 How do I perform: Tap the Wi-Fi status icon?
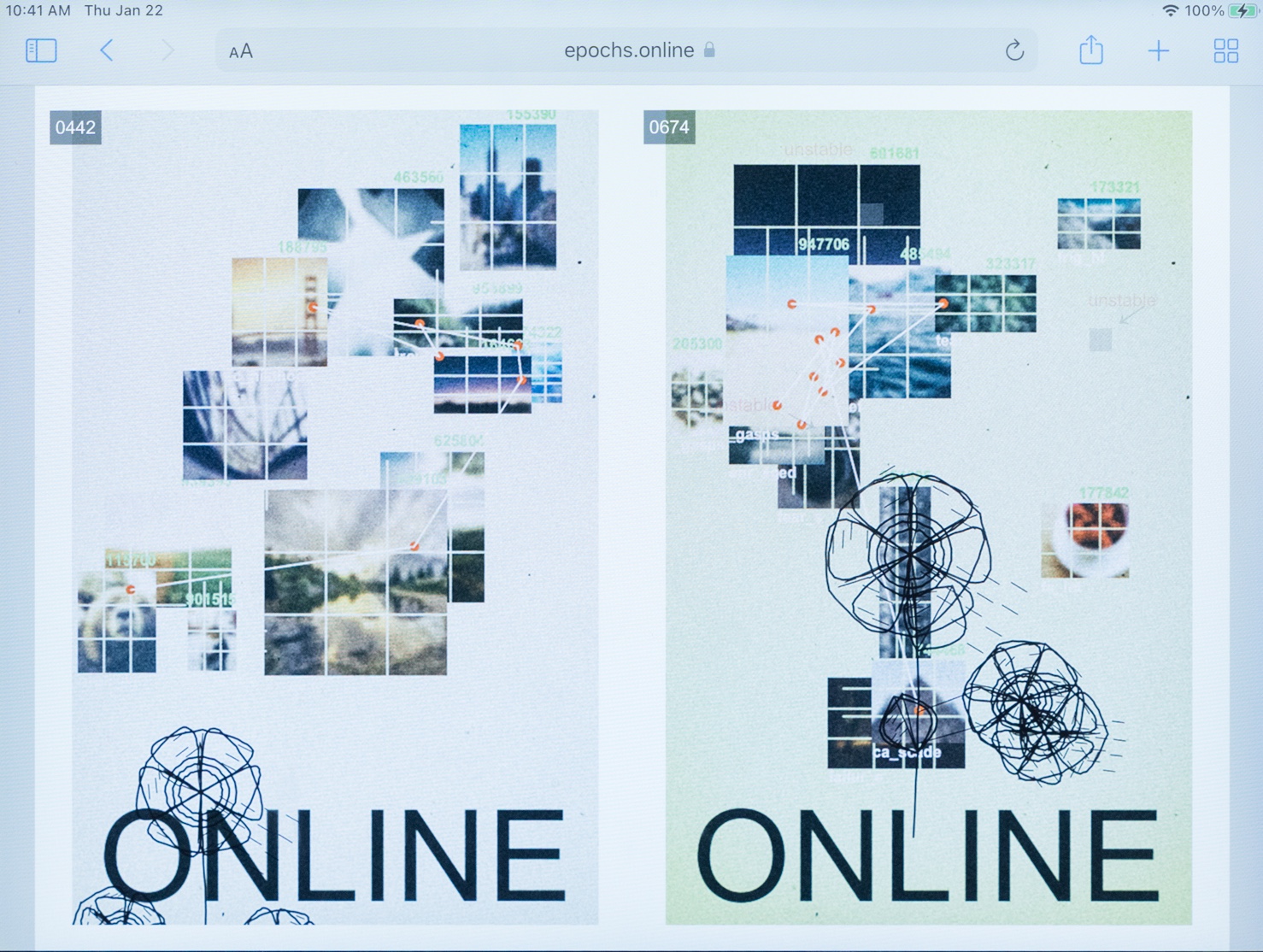click(1170, 11)
